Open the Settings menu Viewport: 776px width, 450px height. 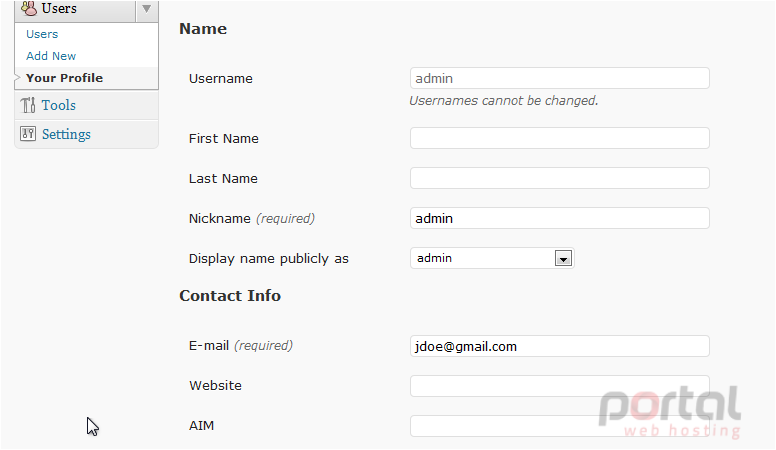click(x=66, y=134)
